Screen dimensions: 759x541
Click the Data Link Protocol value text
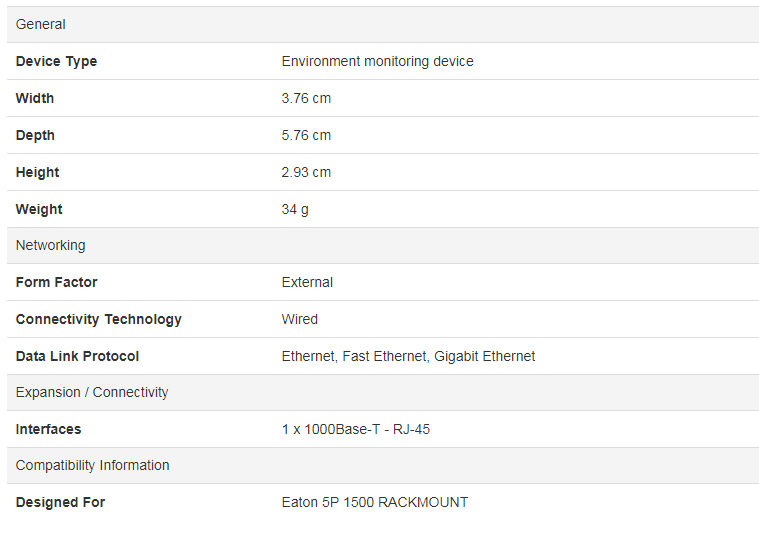[x=408, y=356]
